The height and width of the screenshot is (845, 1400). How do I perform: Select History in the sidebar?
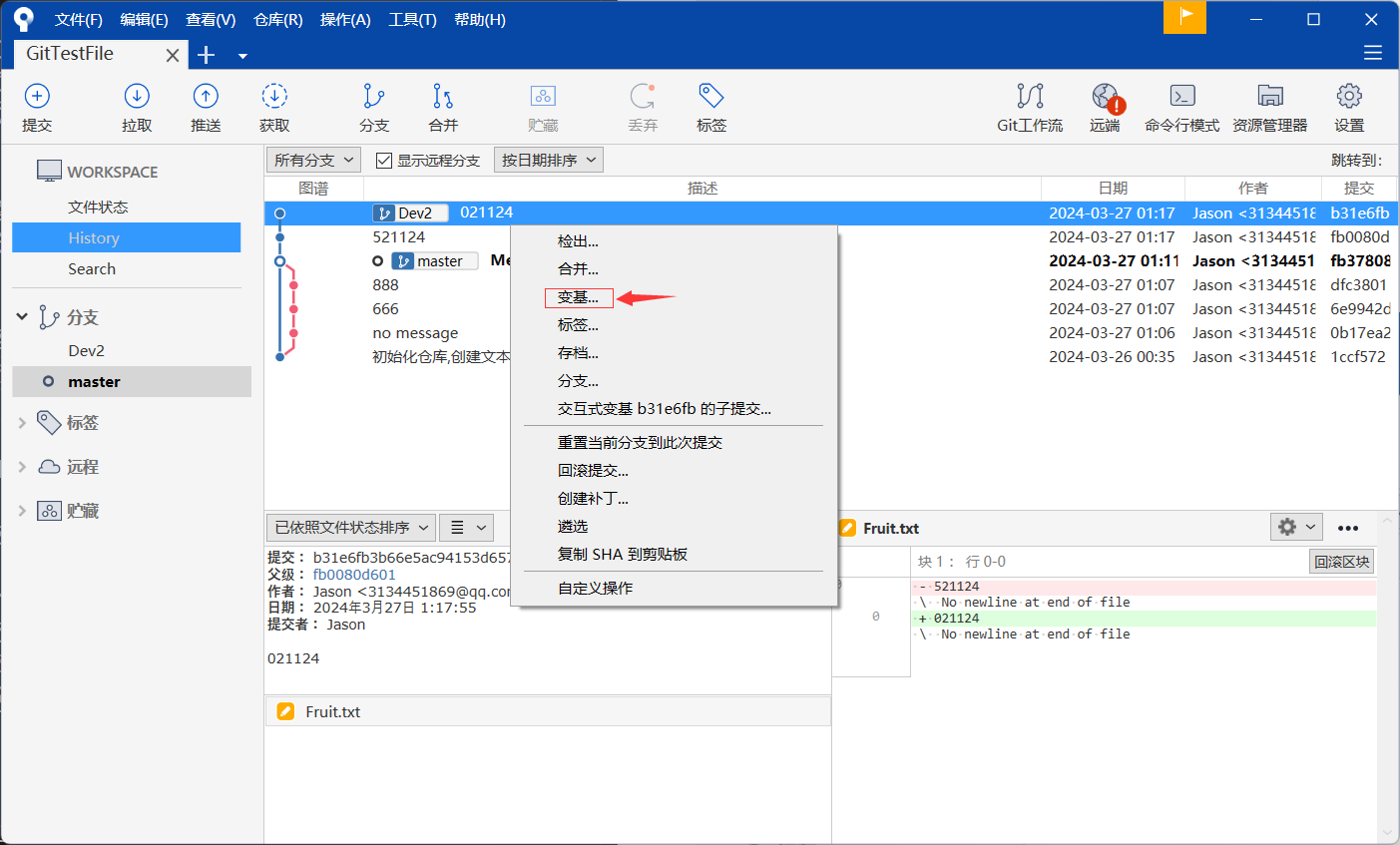point(126,237)
